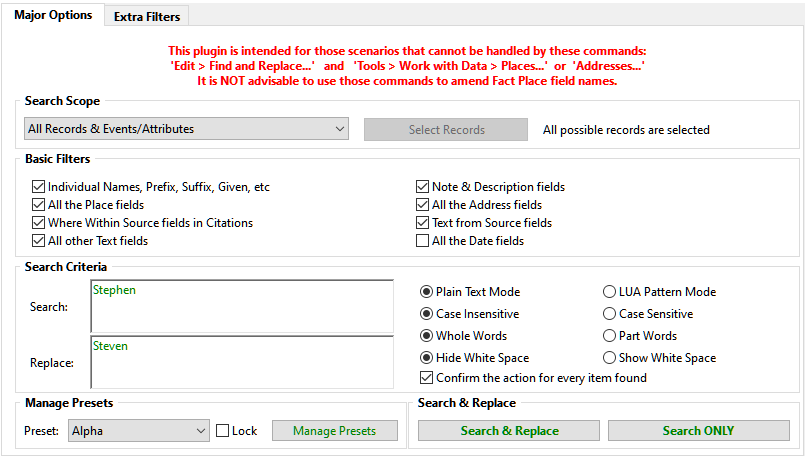Toggle Individual Names, Prefix, Suffix checkbox
The width and height of the screenshot is (805, 456).
(x=39, y=187)
